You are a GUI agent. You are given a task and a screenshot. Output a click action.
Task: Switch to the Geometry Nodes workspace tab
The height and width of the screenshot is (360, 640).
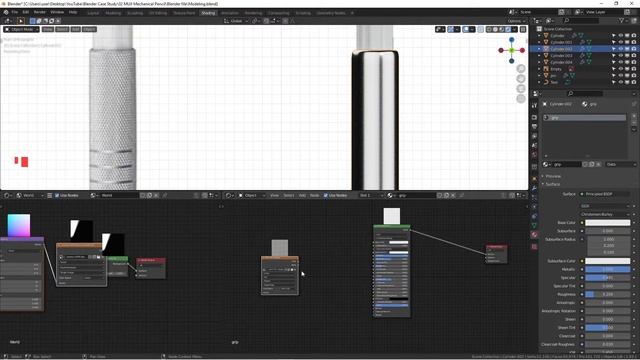coord(331,13)
